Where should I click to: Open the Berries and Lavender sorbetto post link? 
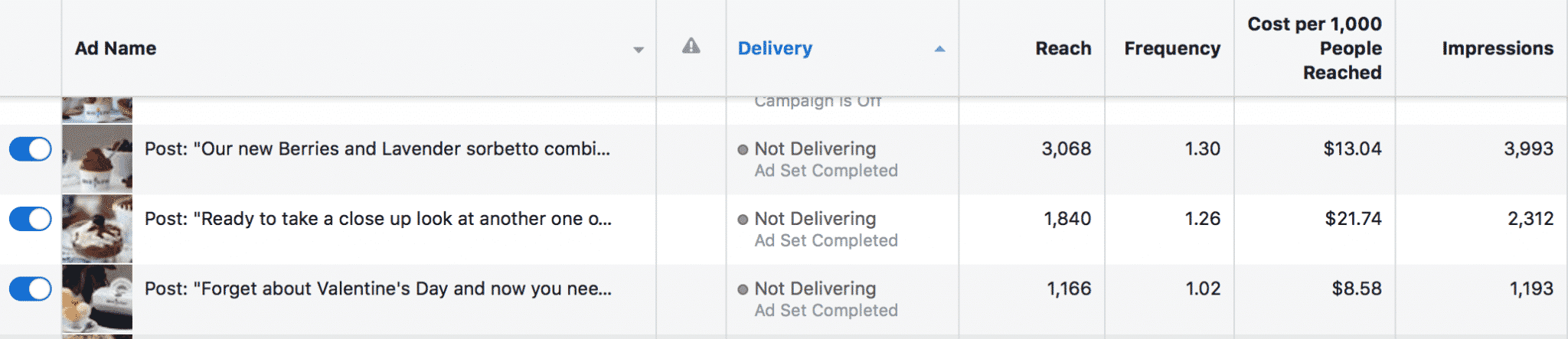(377, 148)
